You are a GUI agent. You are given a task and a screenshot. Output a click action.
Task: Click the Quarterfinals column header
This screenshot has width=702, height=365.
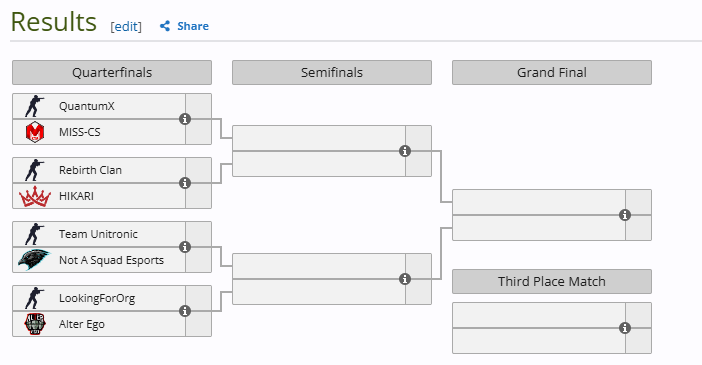112,73
